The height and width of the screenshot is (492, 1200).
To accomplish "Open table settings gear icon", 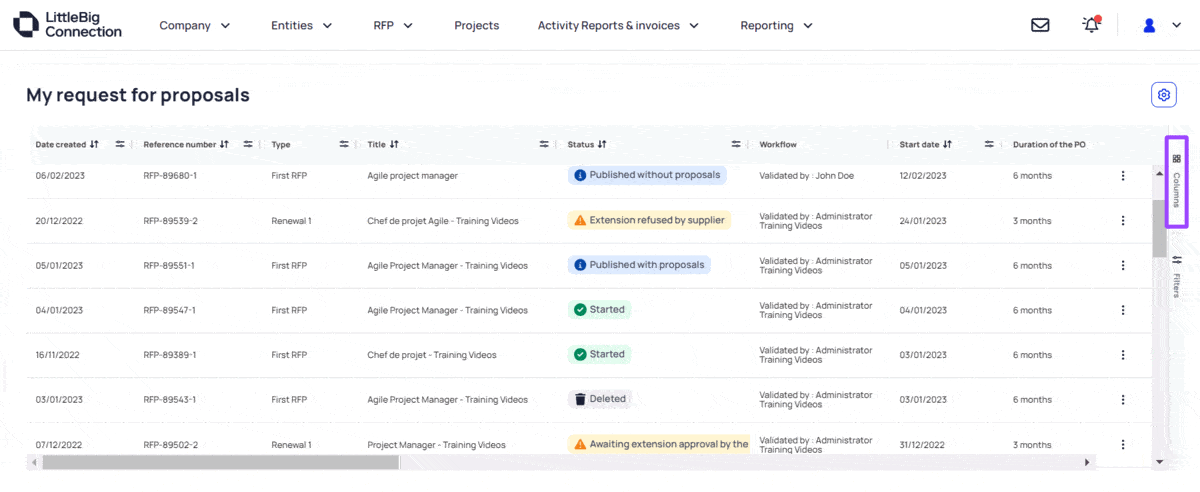I will [x=1163, y=95].
